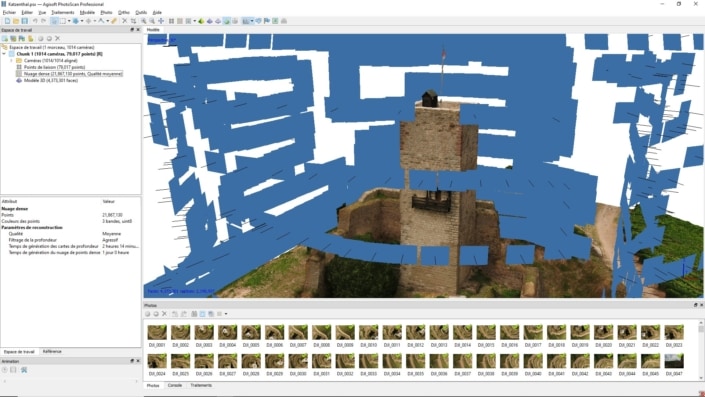This screenshot has height=397, width=705.
Task: Expand the Caméras tree node
Action: (11, 60)
